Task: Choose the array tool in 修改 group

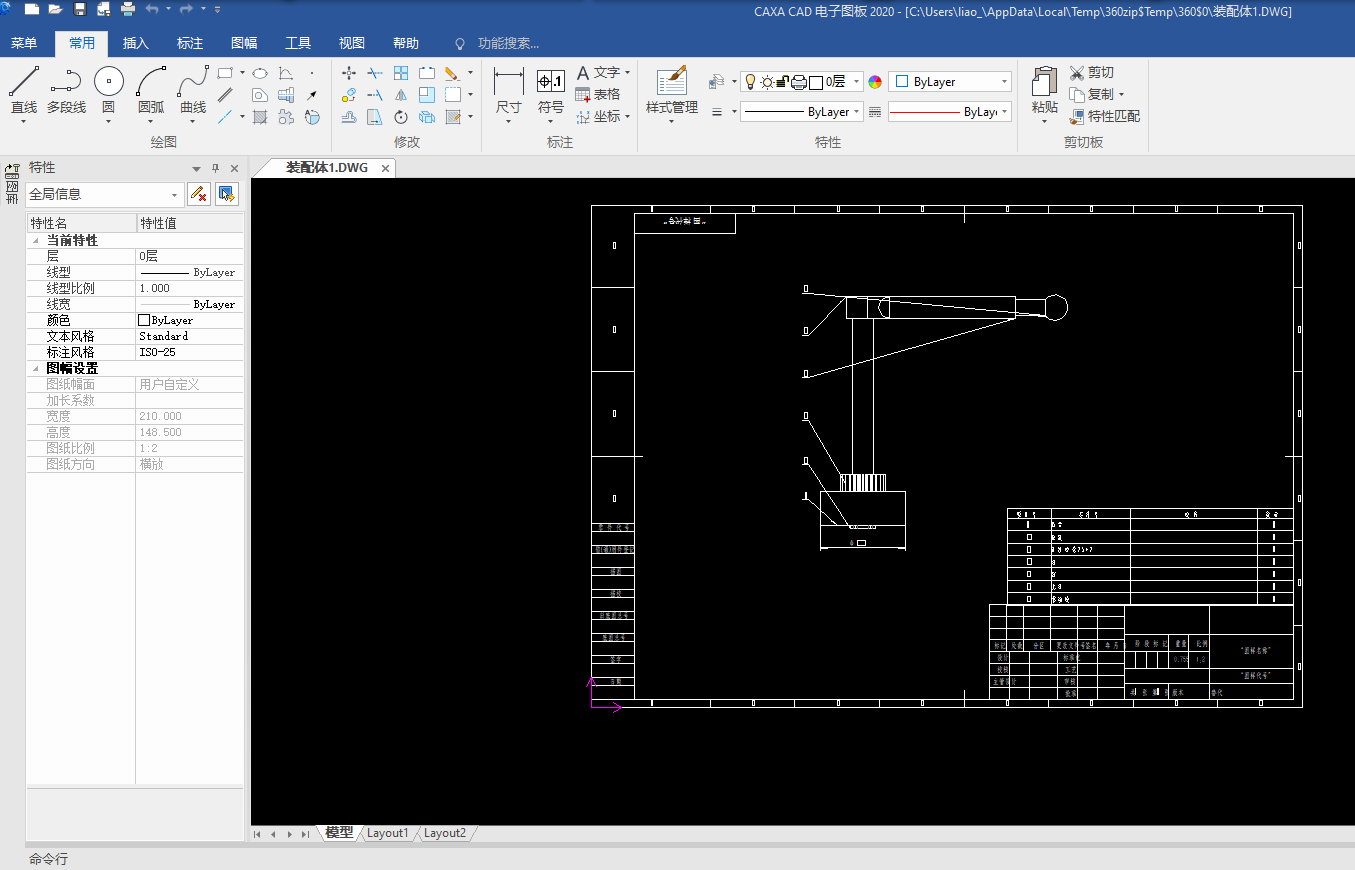Action: pyautogui.click(x=401, y=73)
